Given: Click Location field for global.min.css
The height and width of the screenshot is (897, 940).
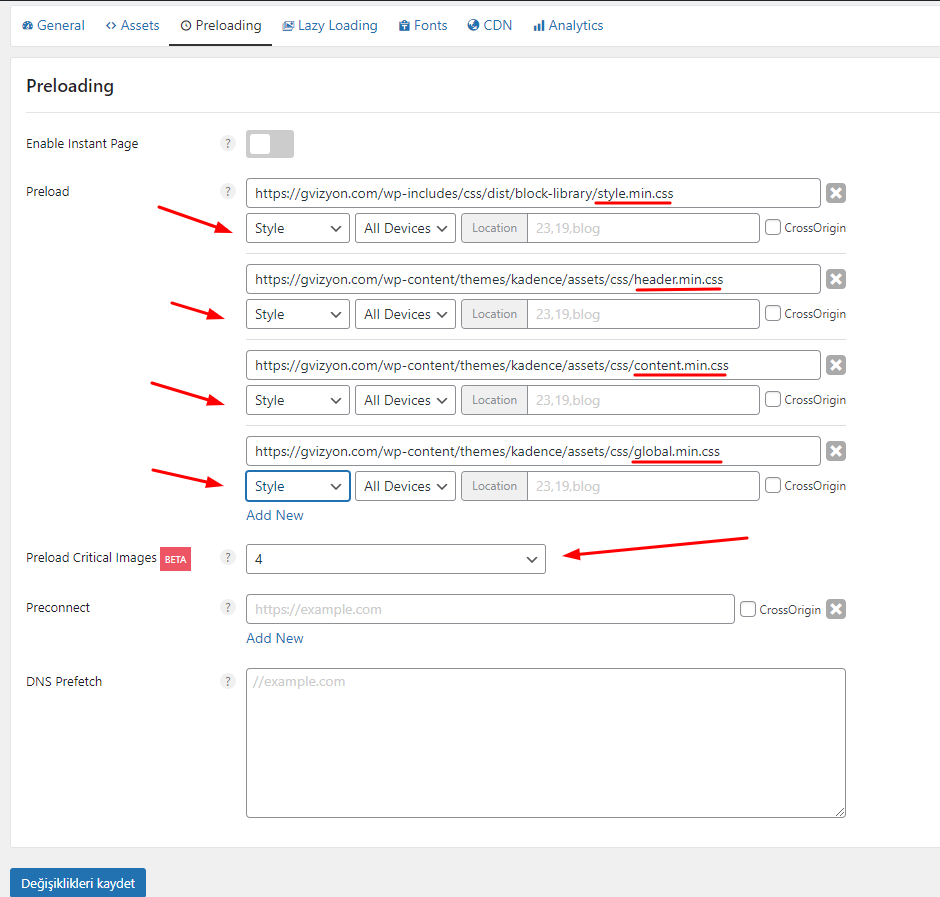Looking at the screenshot, I should pyautogui.click(x=643, y=486).
